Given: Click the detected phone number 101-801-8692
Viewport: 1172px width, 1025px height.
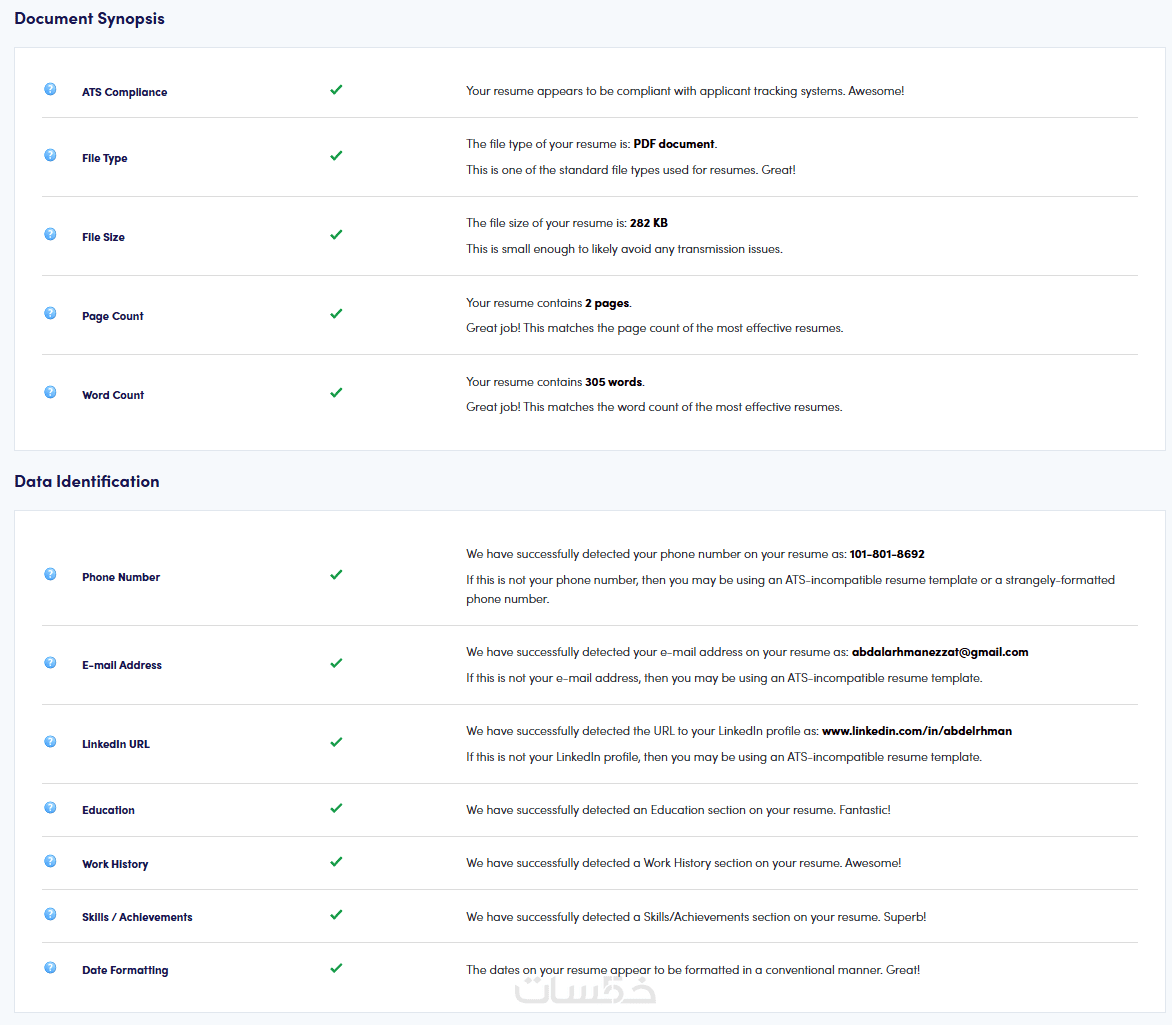Looking at the screenshot, I should click(x=886, y=554).
